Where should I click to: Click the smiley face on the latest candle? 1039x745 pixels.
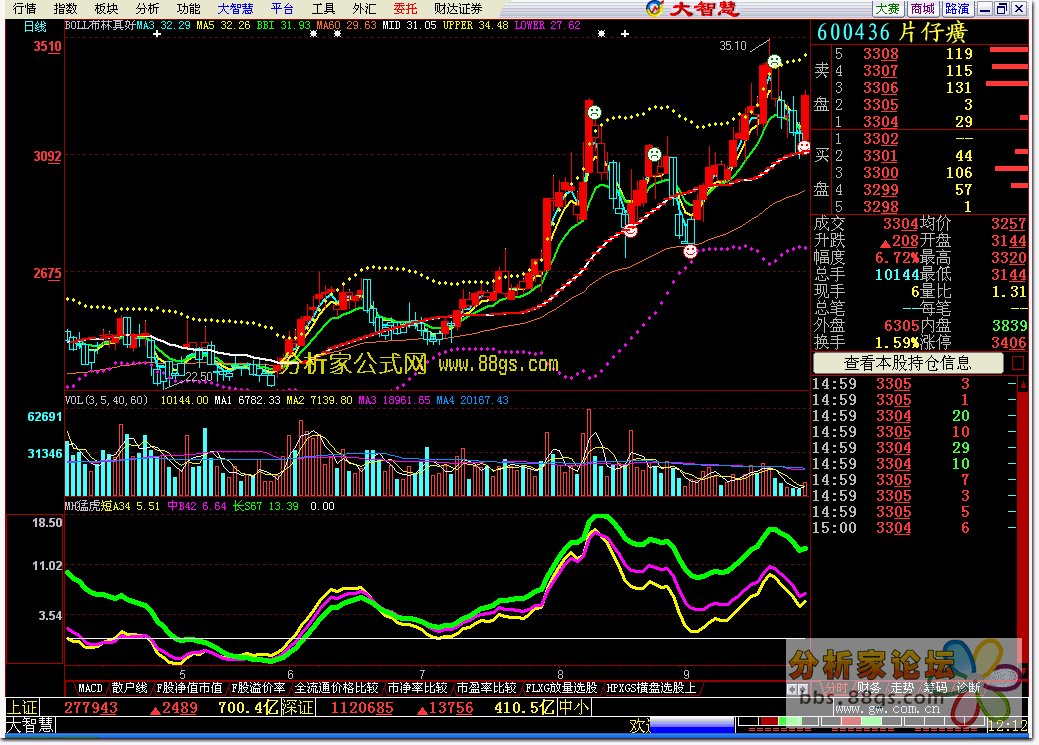804,146
